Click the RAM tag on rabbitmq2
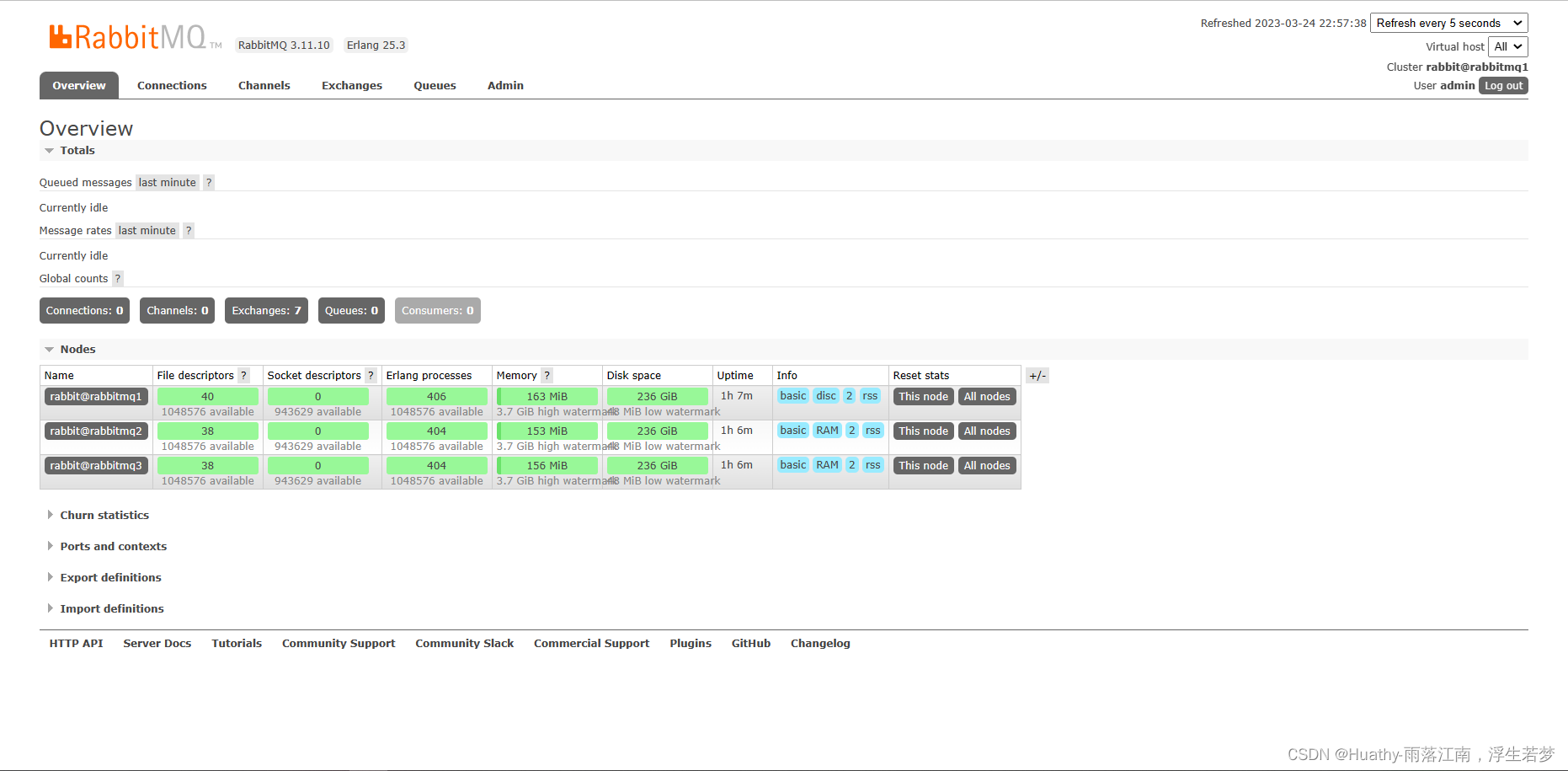Viewport: 1568px width, 771px height. click(x=827, y=430)
